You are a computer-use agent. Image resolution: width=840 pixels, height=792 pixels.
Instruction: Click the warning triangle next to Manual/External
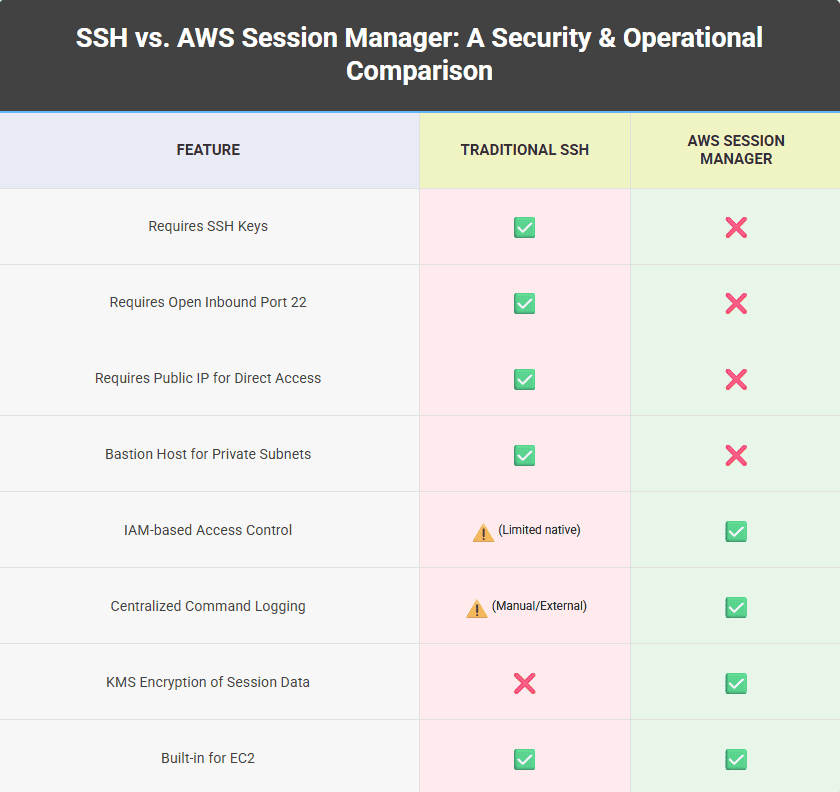[477, 609]
